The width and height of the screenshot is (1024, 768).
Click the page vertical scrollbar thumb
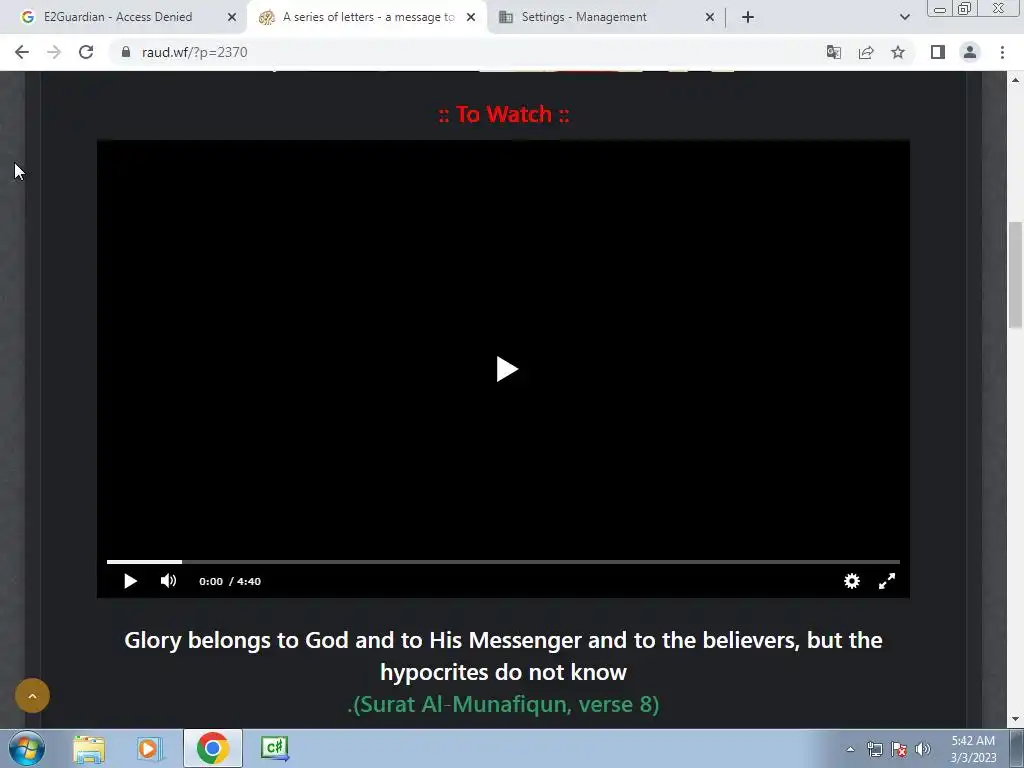tap(1015, 275)
